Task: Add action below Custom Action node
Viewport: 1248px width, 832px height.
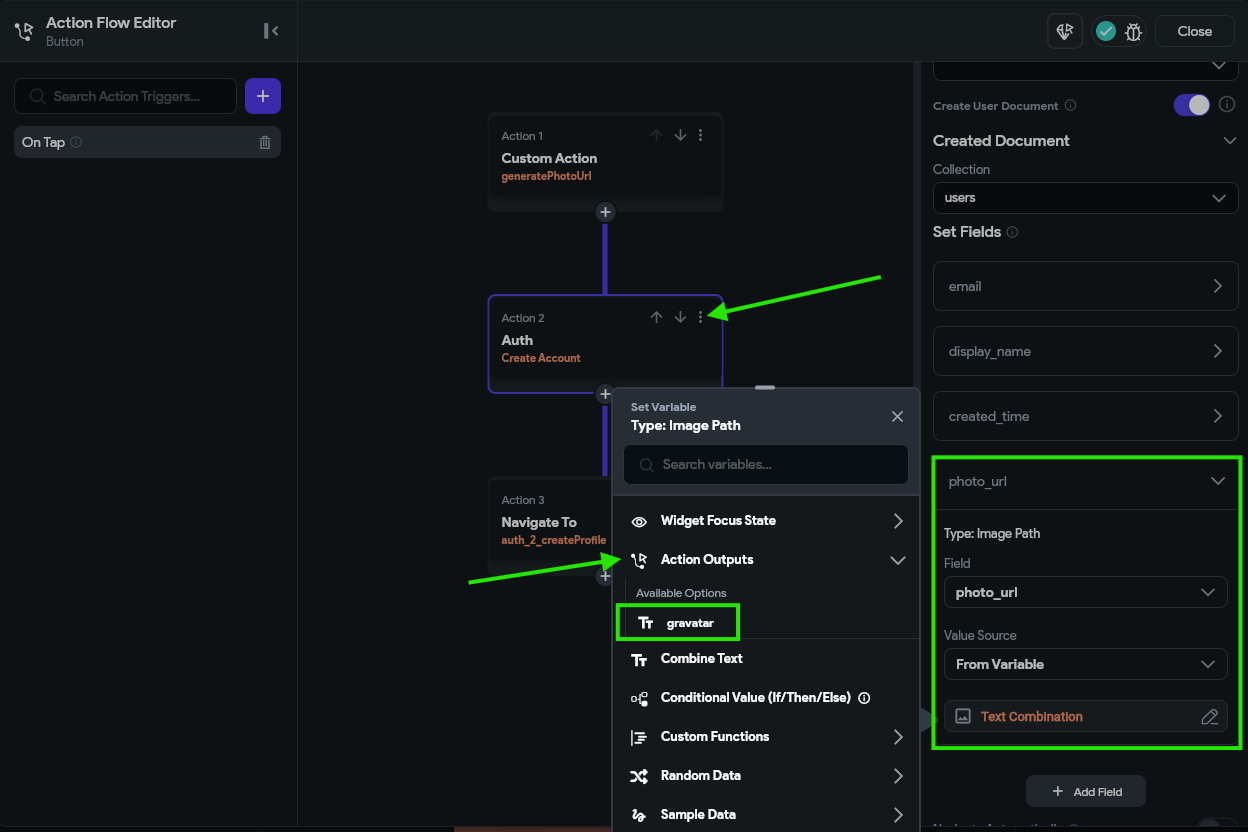Action: point(605,212)
